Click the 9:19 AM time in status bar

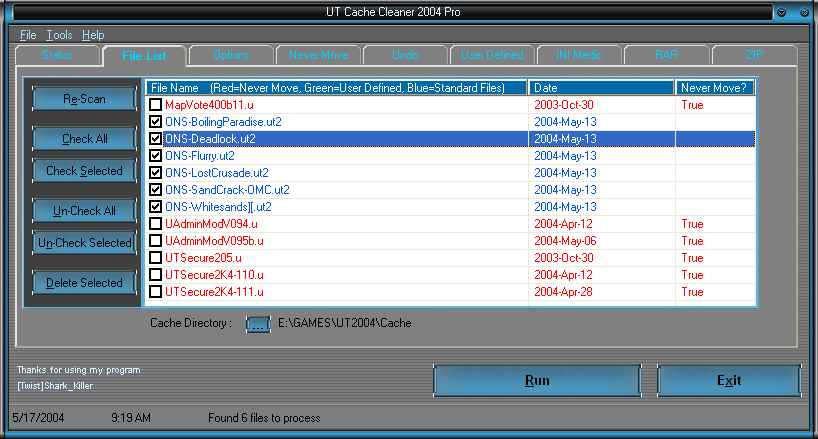pos(131,418)
